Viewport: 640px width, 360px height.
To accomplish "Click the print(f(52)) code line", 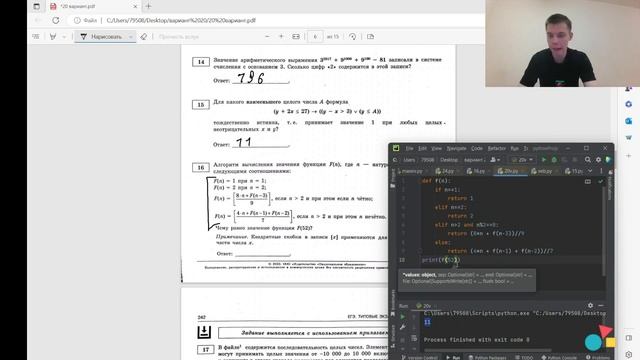I will (441, 260).
